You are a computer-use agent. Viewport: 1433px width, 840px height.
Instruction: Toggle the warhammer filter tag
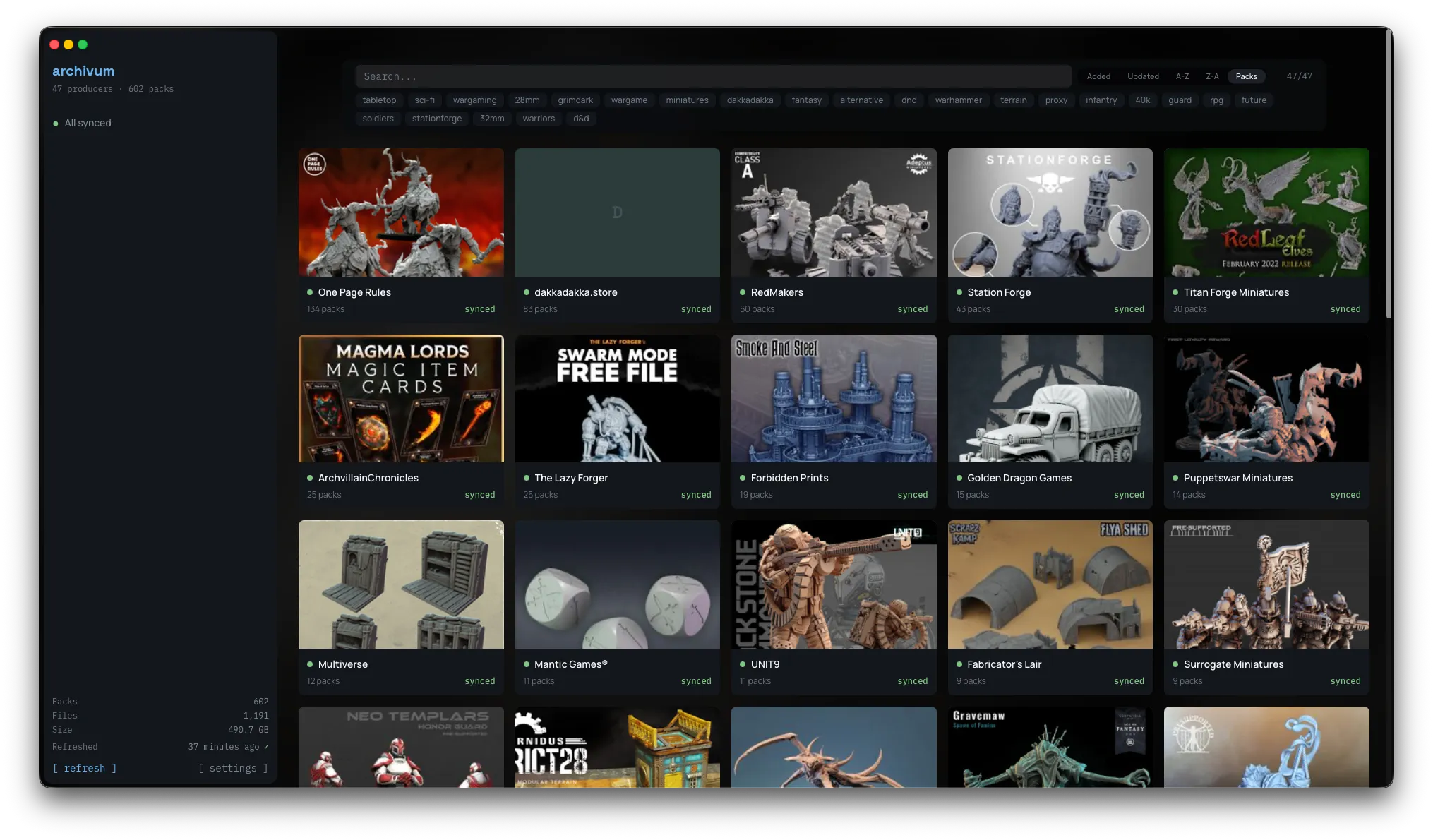(958, 100)
